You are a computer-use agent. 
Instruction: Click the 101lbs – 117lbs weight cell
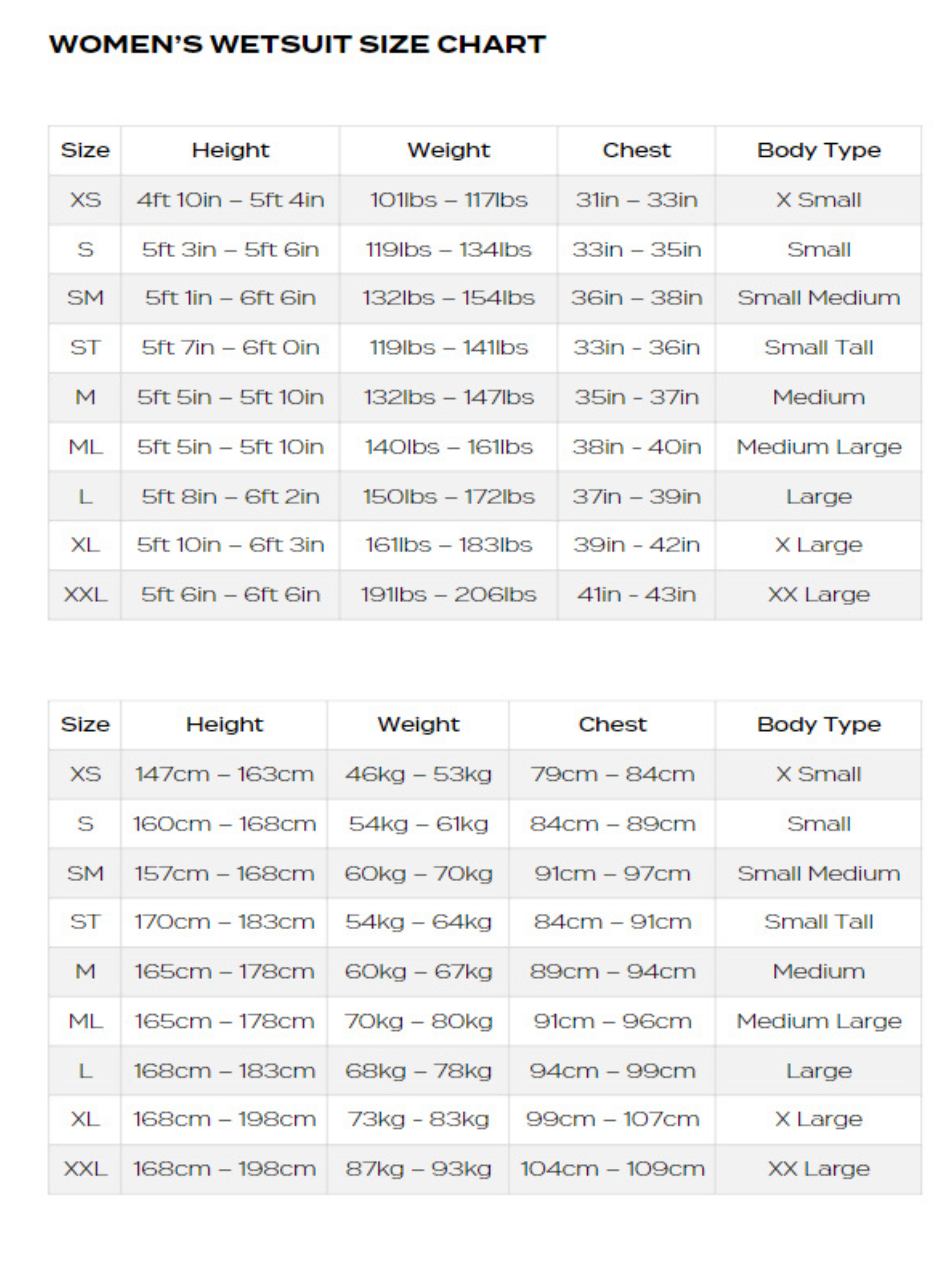[x=448, y=200]
